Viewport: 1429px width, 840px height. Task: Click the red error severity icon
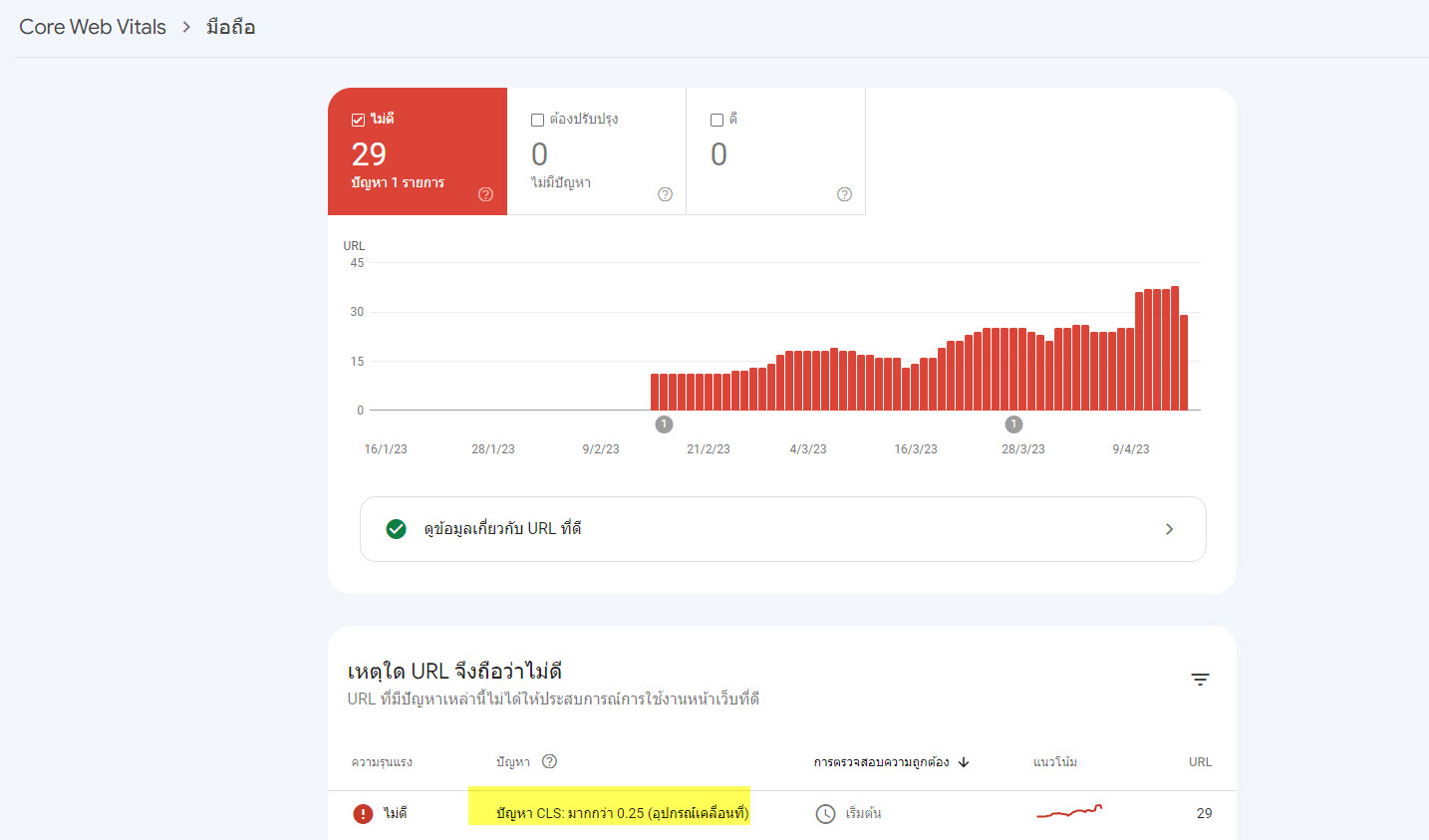[363, 814]
